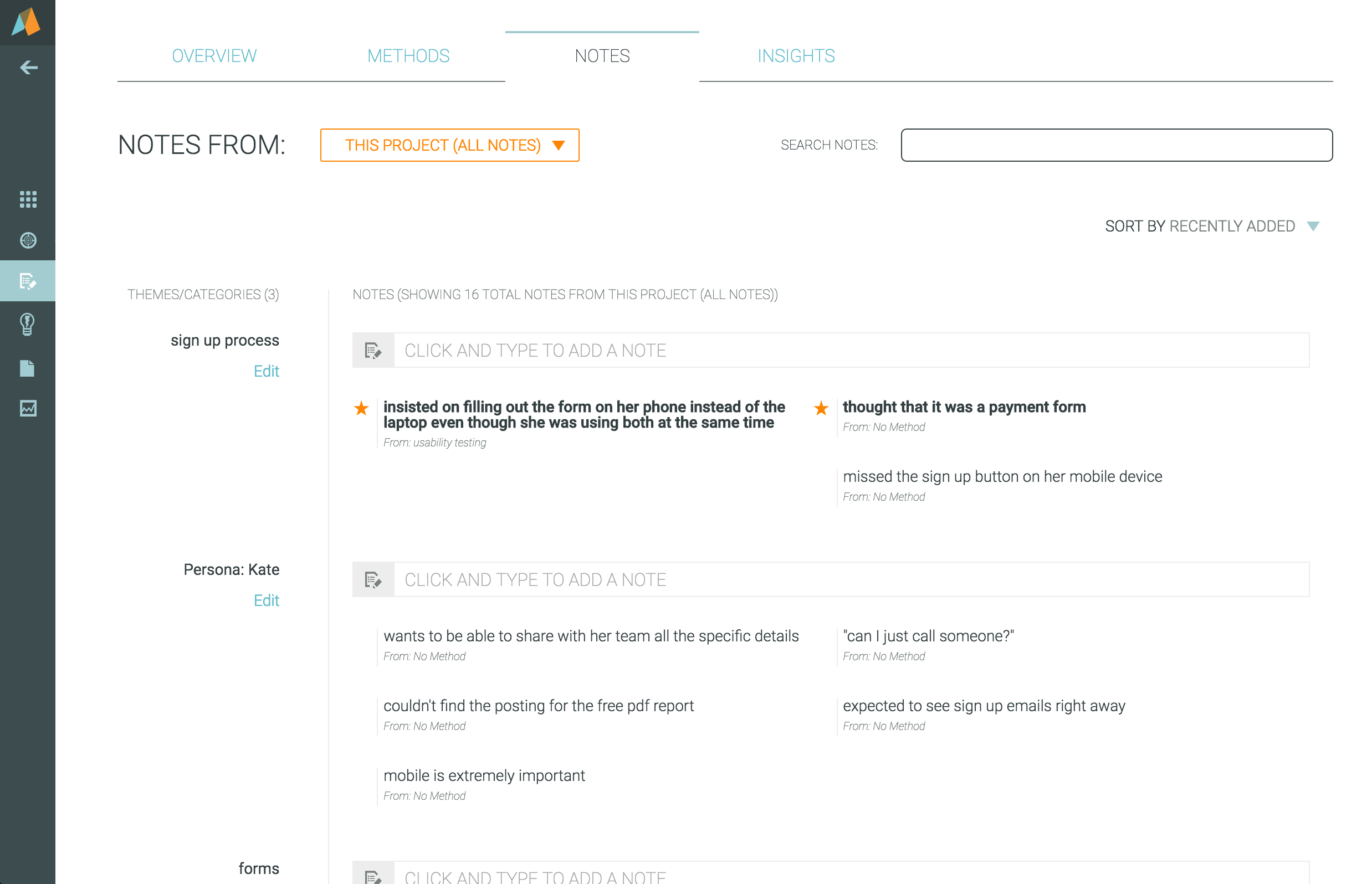This screenshot has width=1372, height=884.
Task: Open the document page icon in sidebar
Action: 27,368
